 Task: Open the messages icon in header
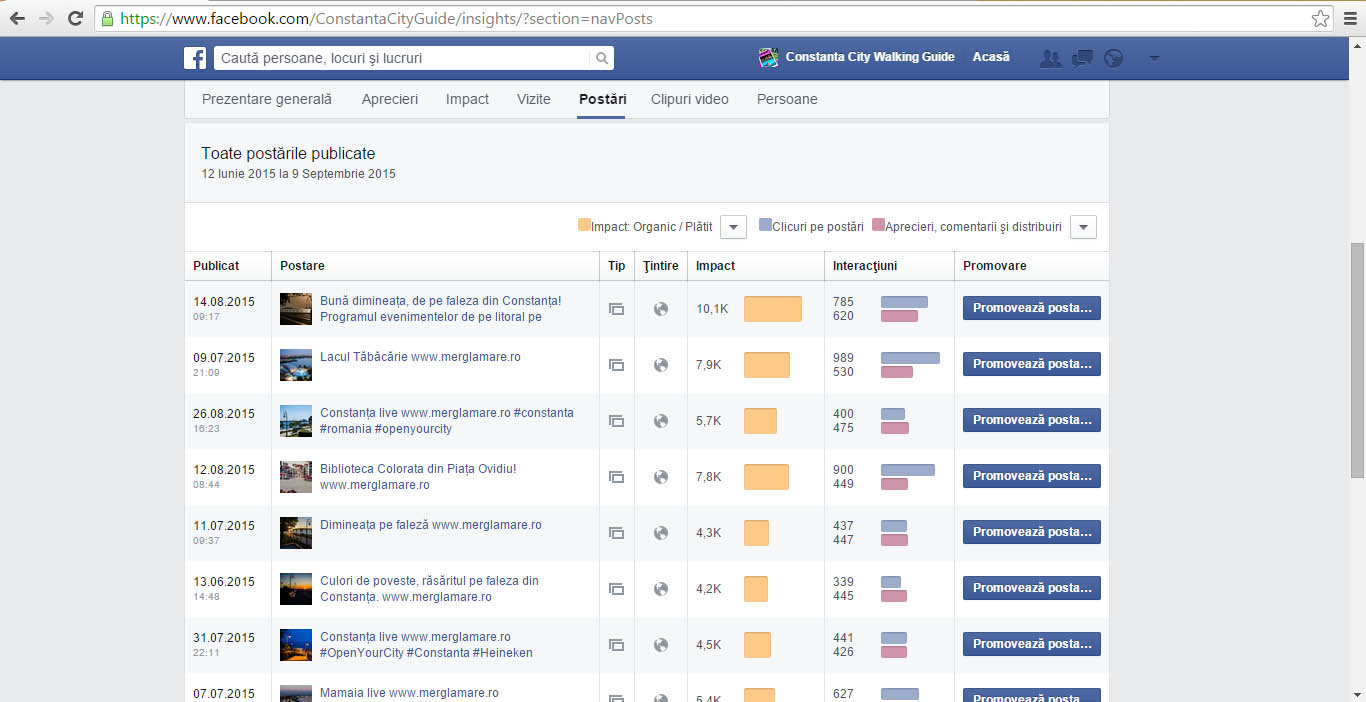tap(1082, 58)
